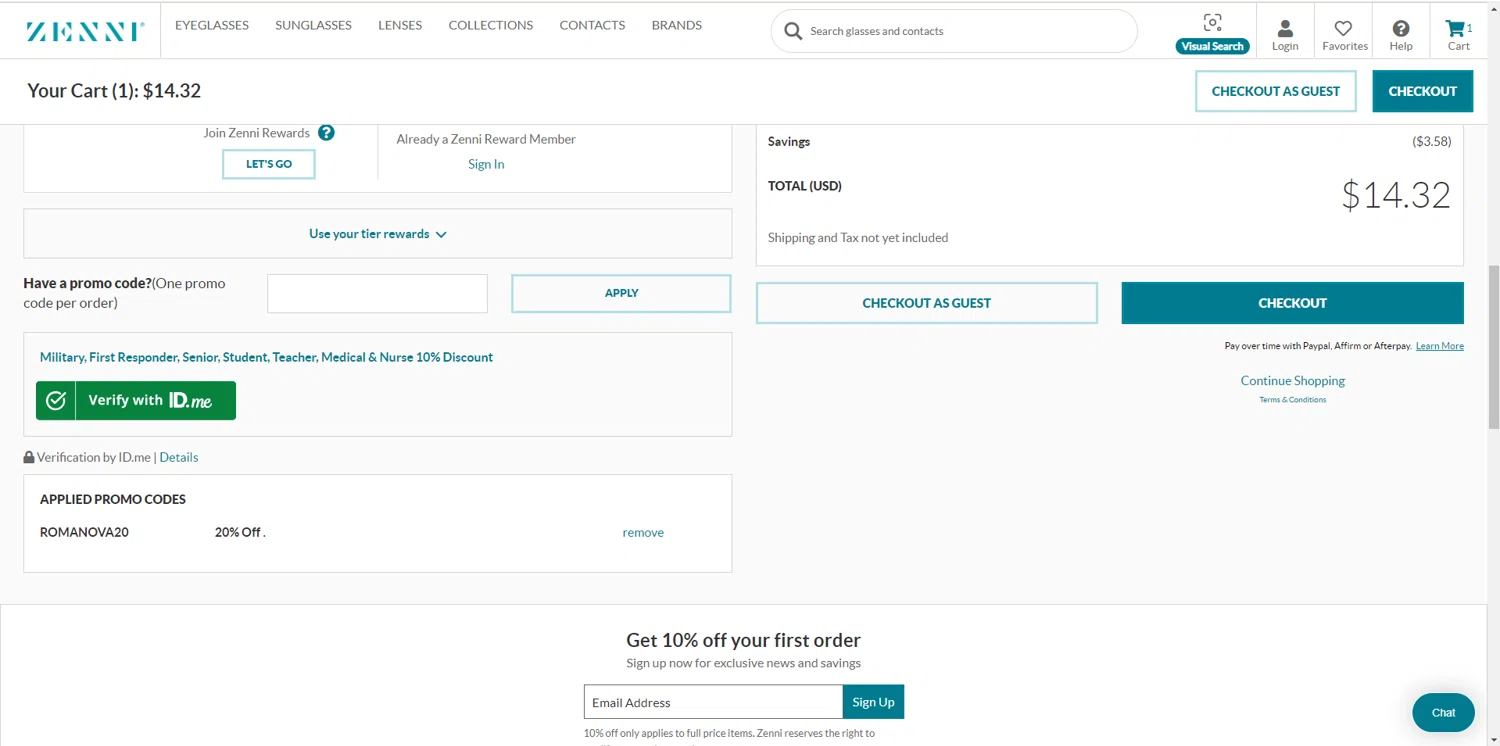The width and height of the screenshot is (1500, 746).
Task: Click APPLY promo code button
Action: point(621,293)
